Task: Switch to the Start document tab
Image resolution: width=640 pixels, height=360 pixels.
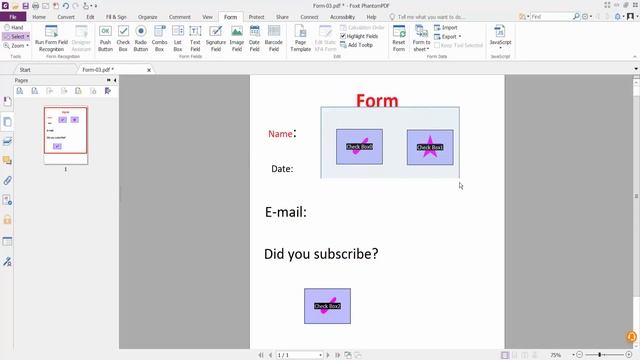Action: point(25,70)
